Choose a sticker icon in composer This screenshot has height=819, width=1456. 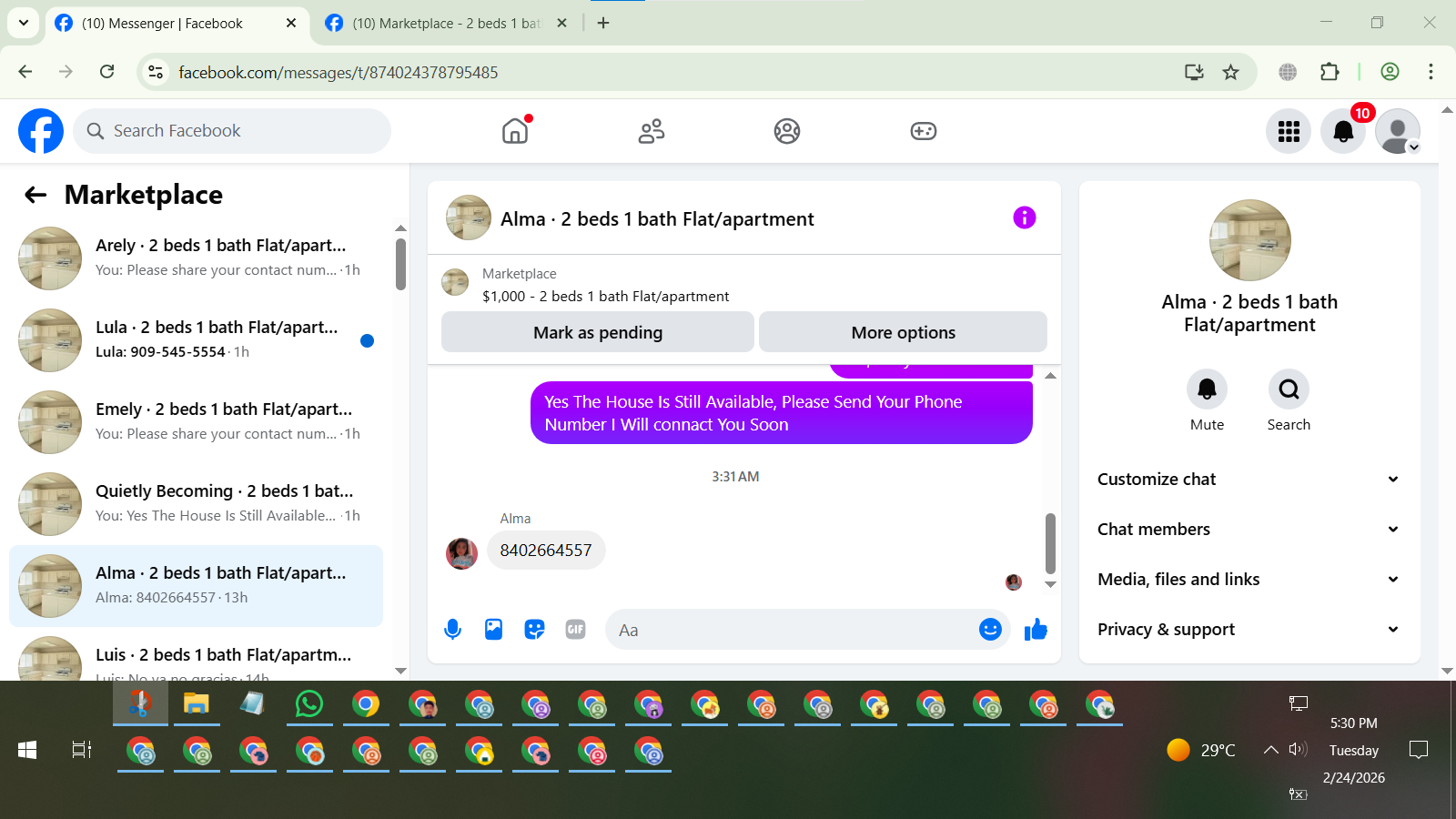(x=534, y=629)
